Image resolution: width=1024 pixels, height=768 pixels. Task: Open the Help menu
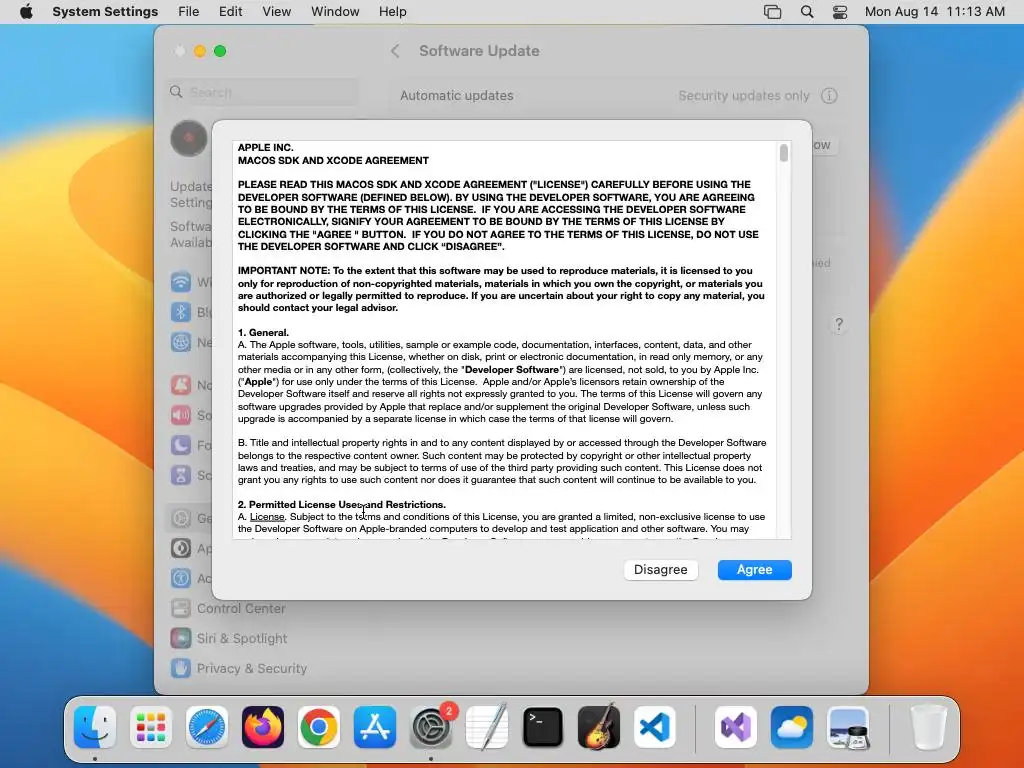(x=392, y=12)
